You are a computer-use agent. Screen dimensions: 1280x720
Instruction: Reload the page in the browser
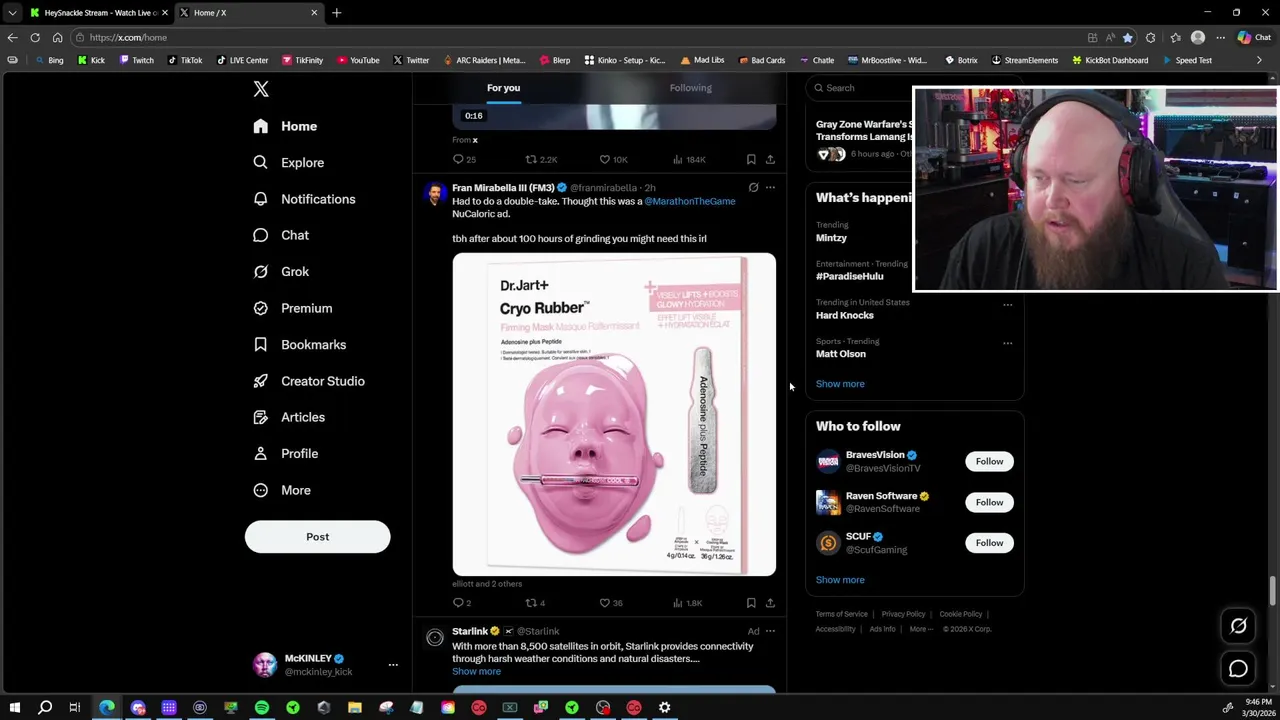pos(35,38)
